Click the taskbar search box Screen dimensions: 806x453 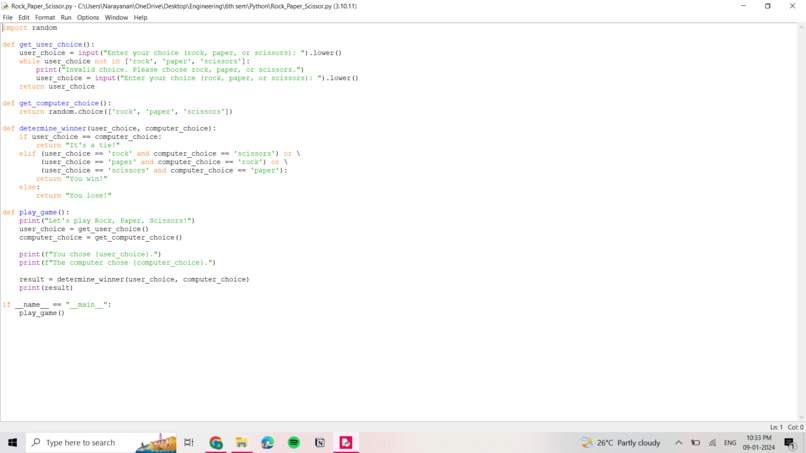(101, 442)
